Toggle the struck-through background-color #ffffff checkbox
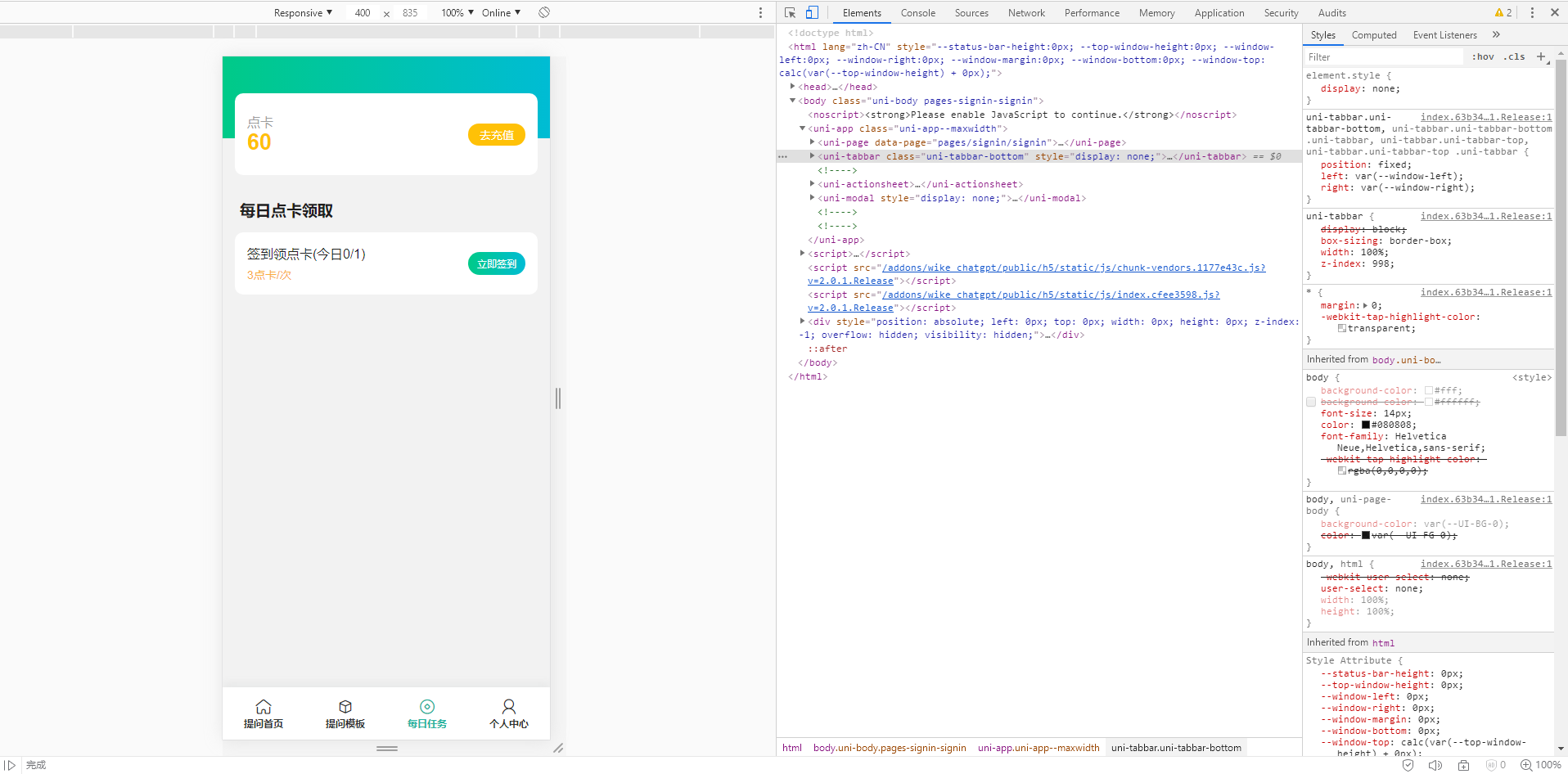The height and width of the screenshot is (774, 1568). pyautogui.click(x=1311, y=402)
